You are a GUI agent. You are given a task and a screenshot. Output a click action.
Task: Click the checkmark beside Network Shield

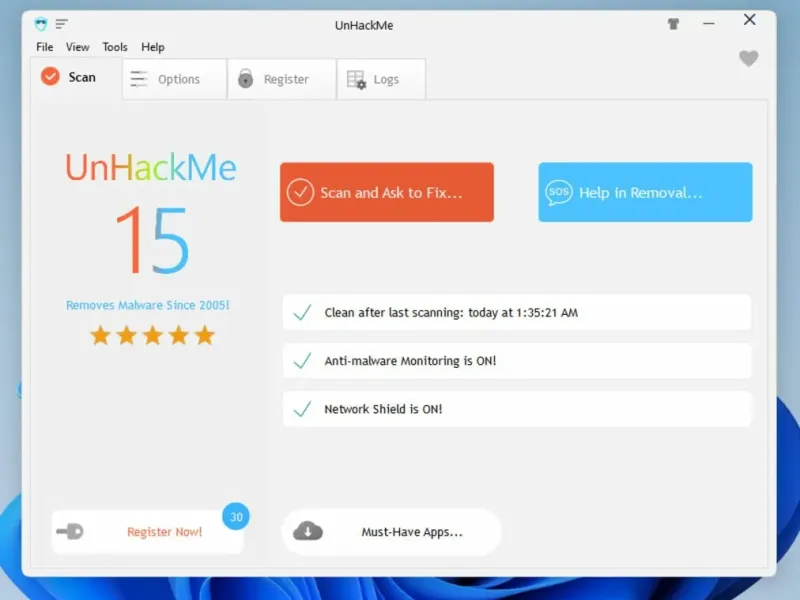pyautogui.click(x=303, y=409)
